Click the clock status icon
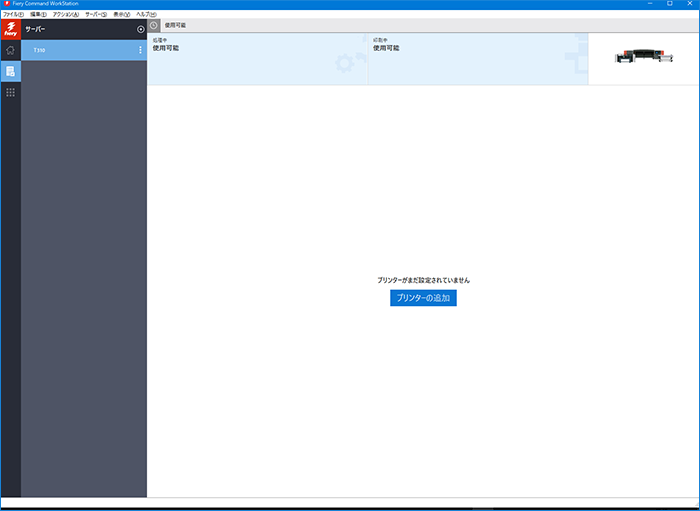 tap(154, 25)
